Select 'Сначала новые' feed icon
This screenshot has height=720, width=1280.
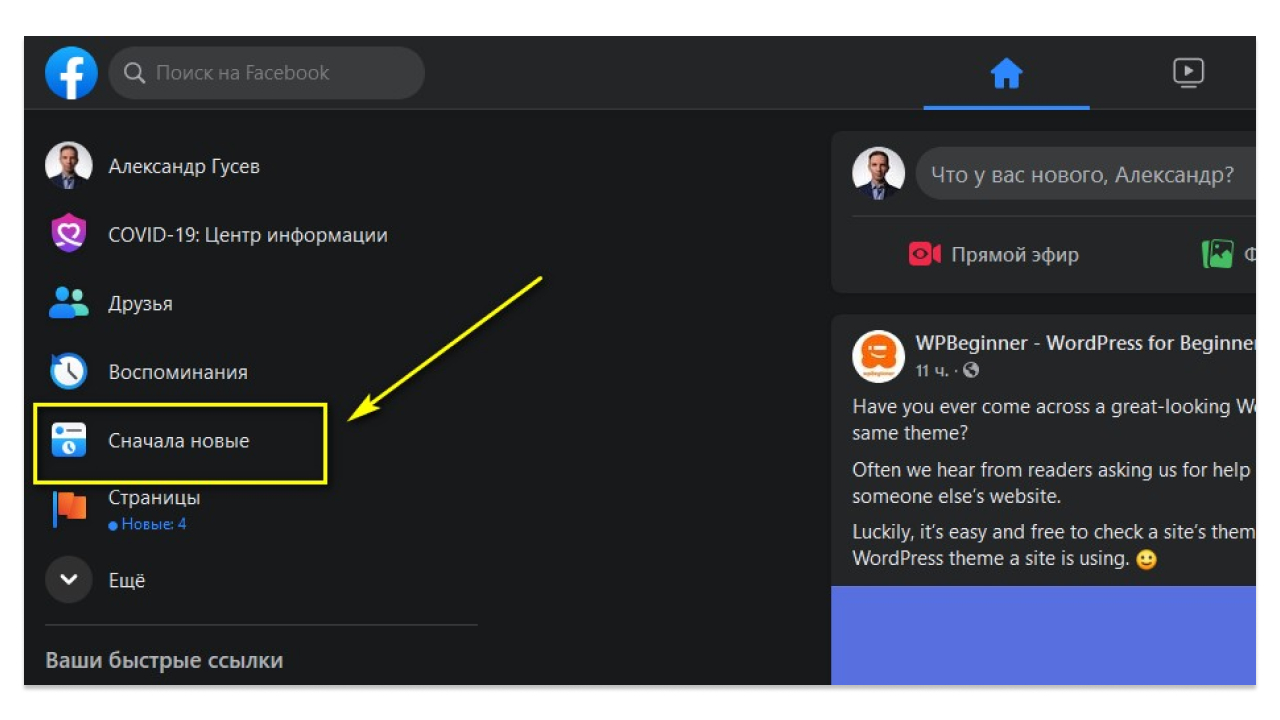coord(69,440)
